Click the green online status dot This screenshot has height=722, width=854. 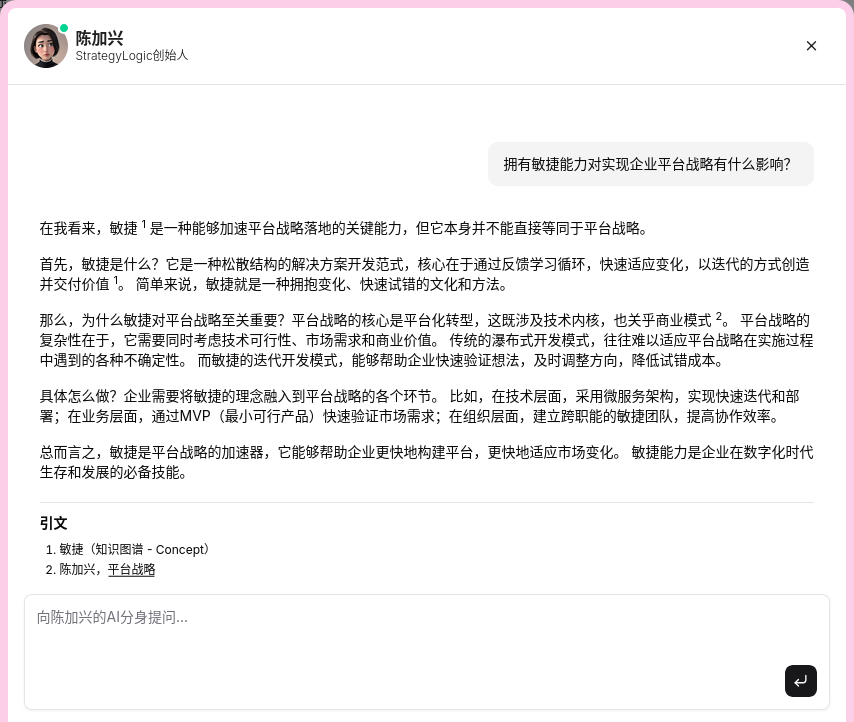coord(64,29)
